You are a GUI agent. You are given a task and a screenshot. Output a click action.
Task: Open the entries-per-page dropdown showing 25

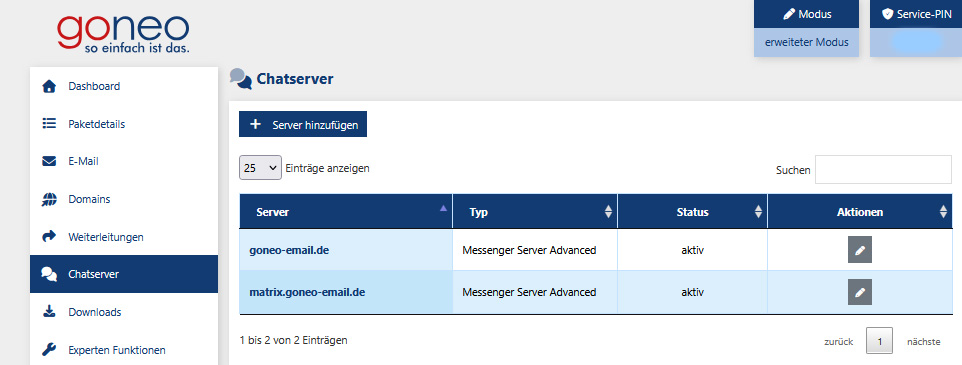[x=260, y=167]
